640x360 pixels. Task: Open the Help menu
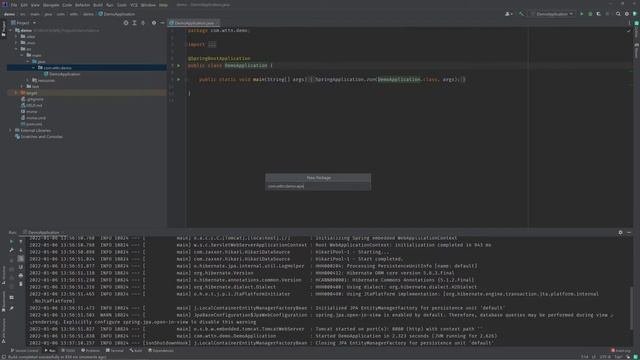click(163, 5)
